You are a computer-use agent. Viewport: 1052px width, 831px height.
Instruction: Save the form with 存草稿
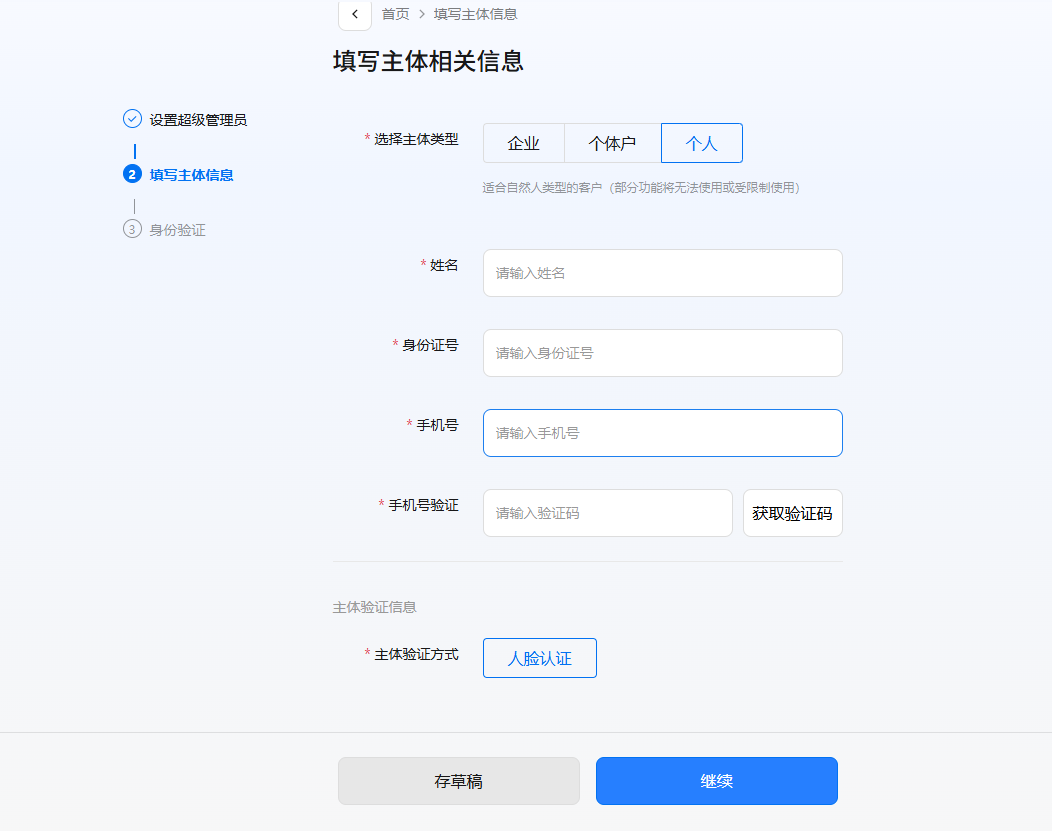pyautogui.click(x=458, y=781)
